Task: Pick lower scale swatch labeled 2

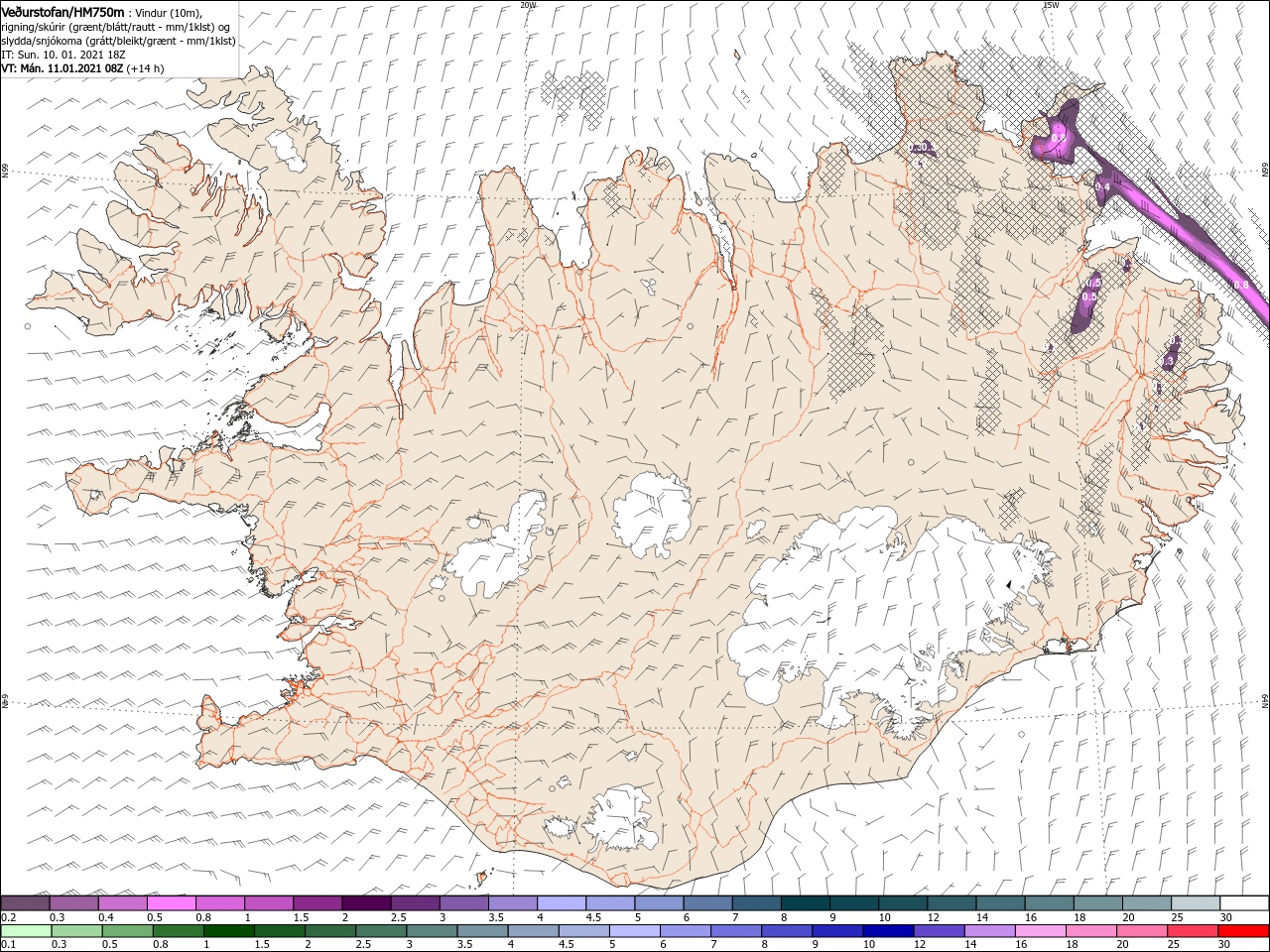Action: pos(329,931)
